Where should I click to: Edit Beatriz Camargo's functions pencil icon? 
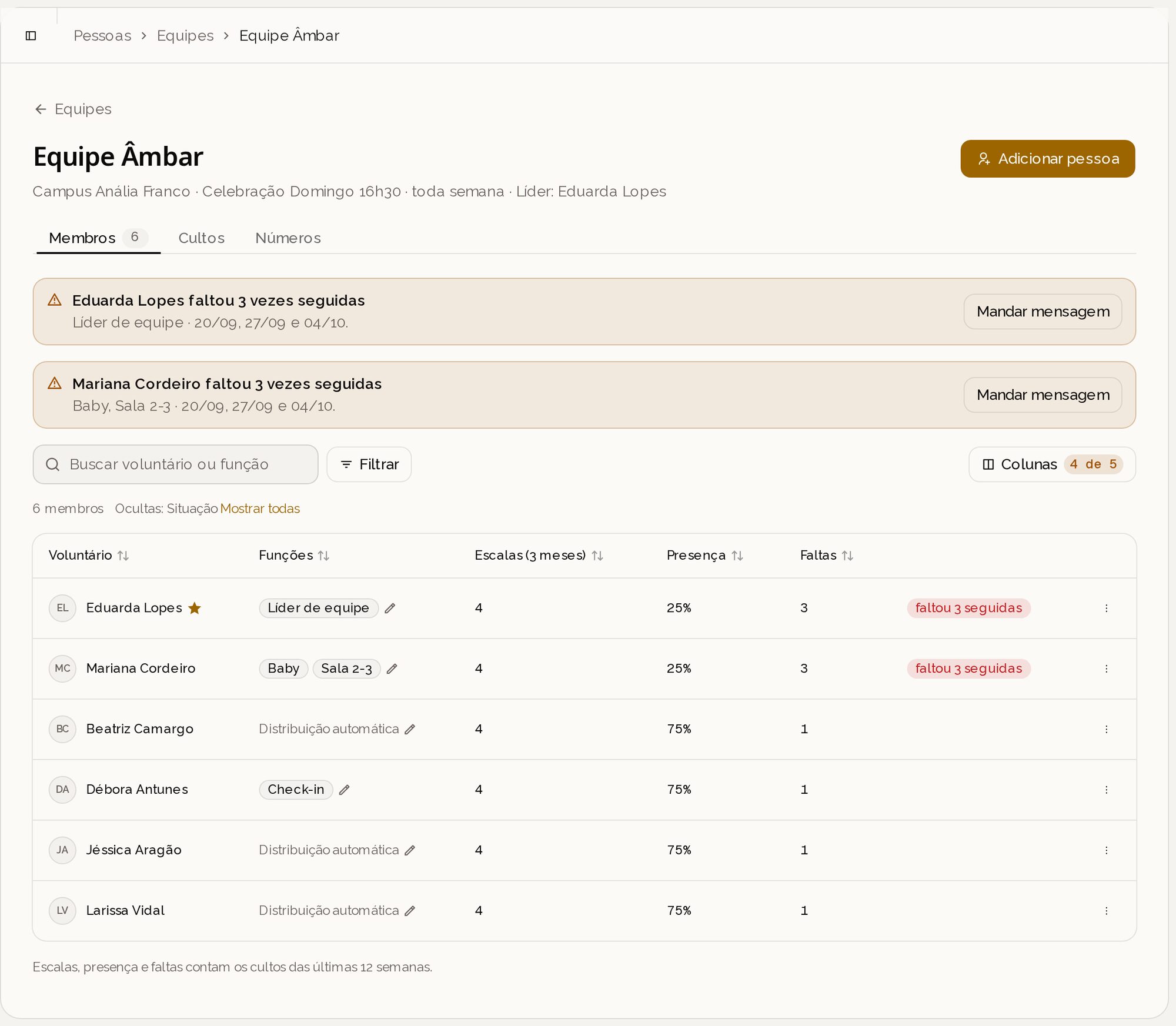[410, 730]
